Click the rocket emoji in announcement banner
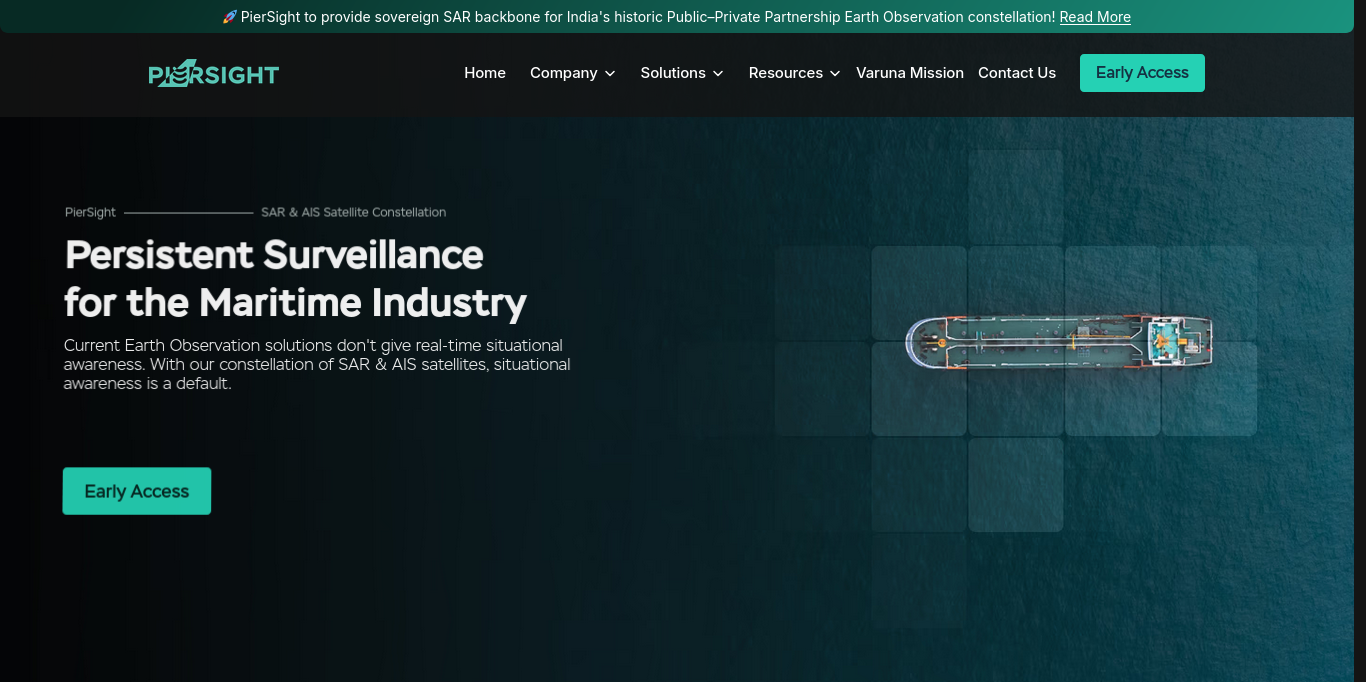The width and height of the screenshot is (1366, 682). (x=229, y=17)
